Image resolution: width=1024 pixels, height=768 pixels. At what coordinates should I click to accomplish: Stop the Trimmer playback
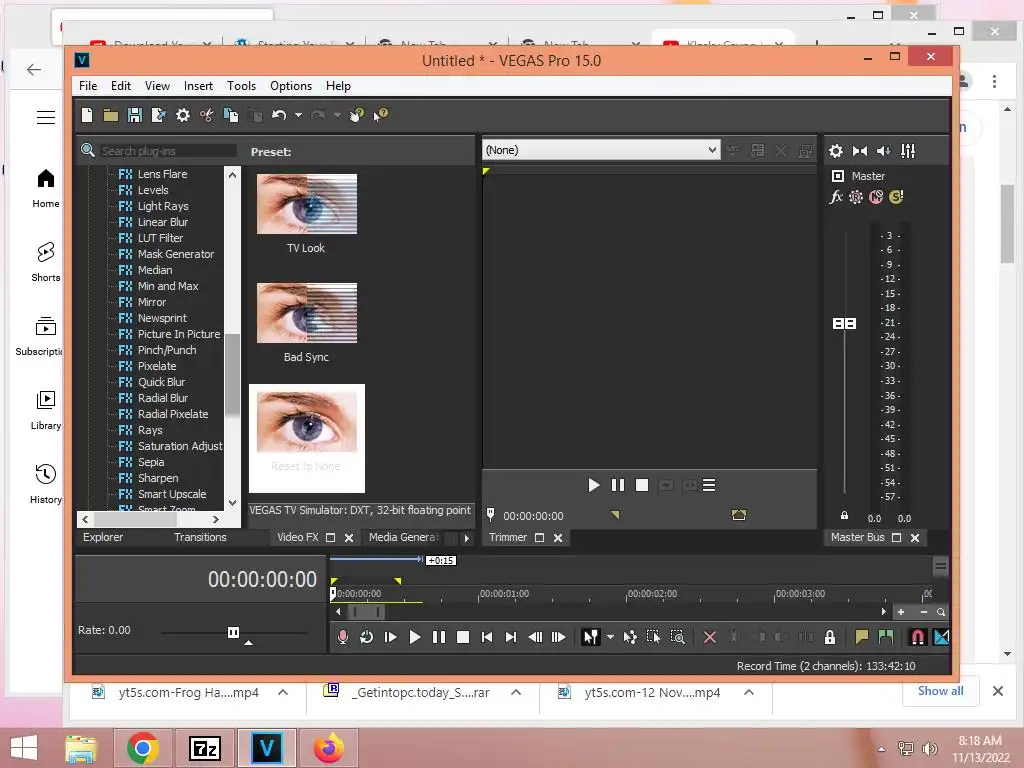tap(642, 485)
